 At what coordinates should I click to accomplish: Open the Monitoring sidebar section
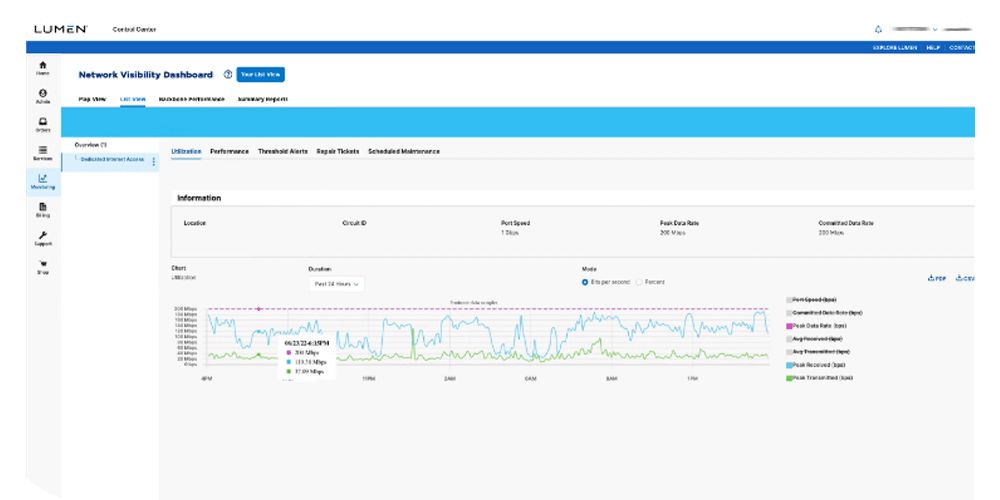tap(43, 182)
